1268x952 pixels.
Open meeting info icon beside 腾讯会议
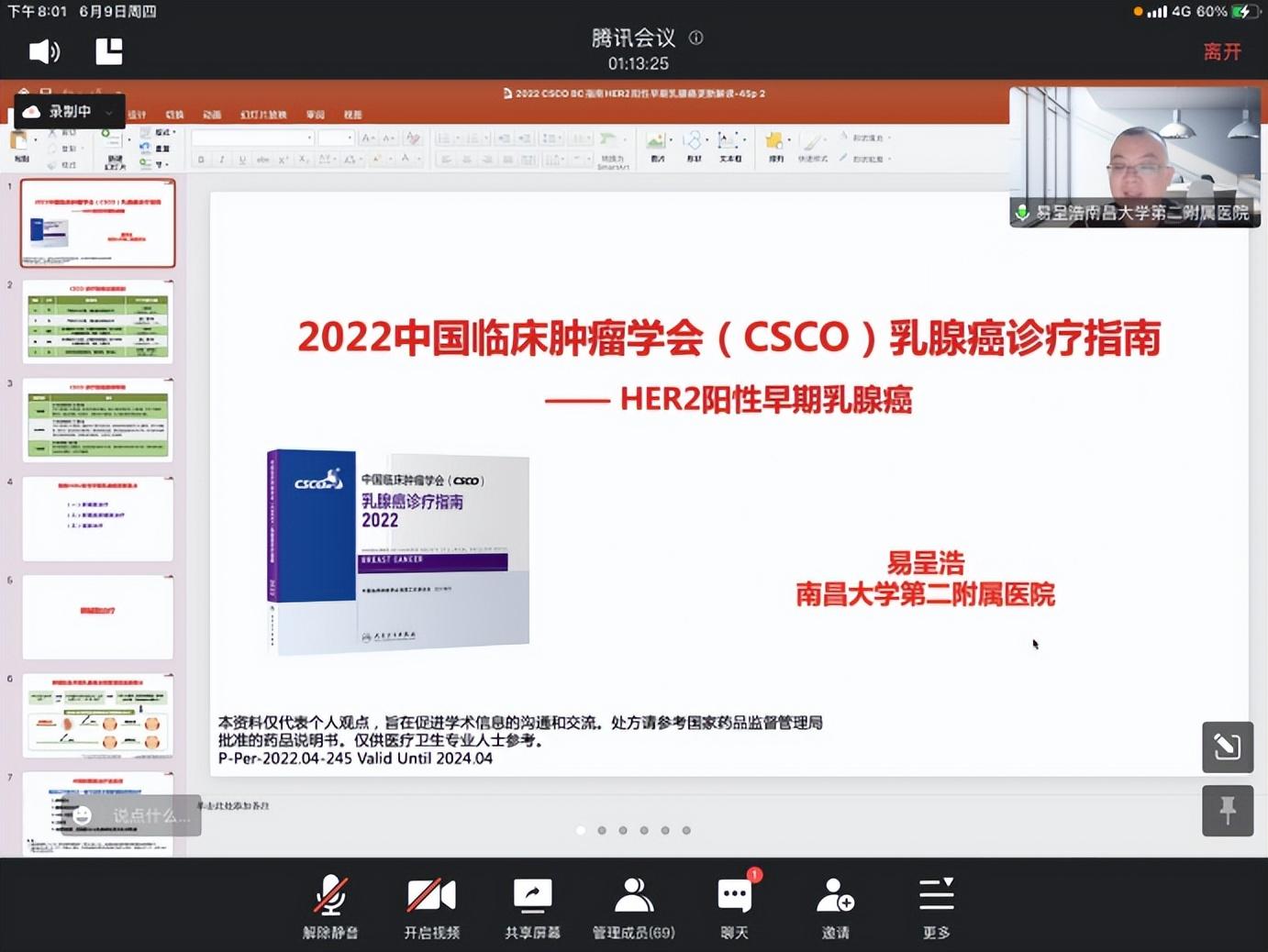click(696, 38)
